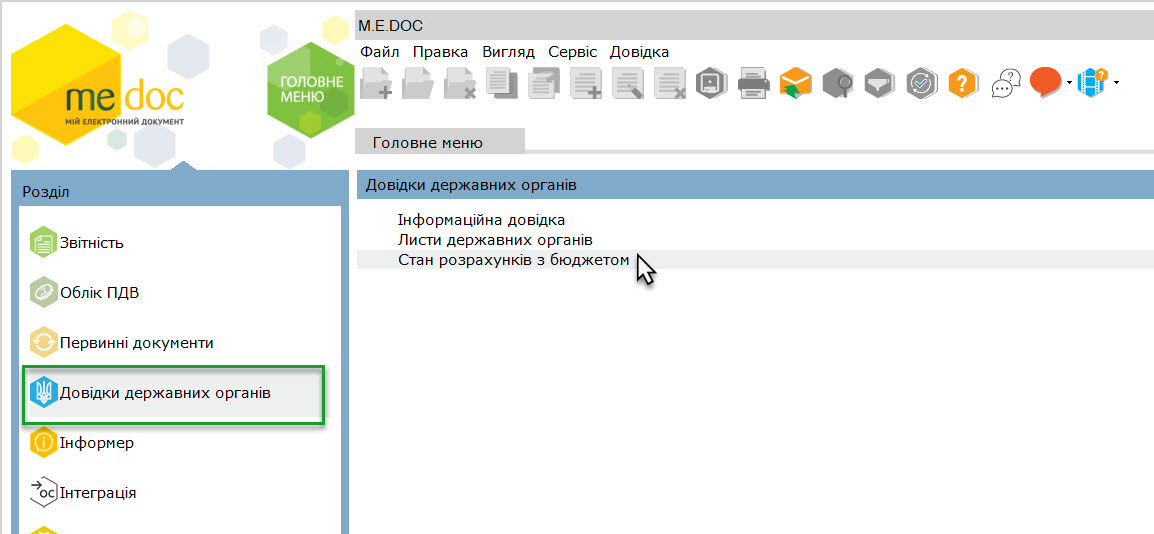Image resolution: width=1154 pixels, height=534 pixels.
Task: Open the Файл menu
Action: (380, 52)
